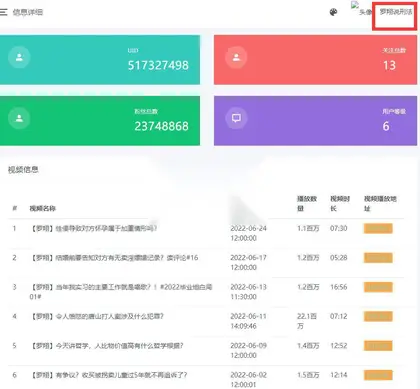Click the date 2022-06-13 11:30:00

tap(248, 292)
